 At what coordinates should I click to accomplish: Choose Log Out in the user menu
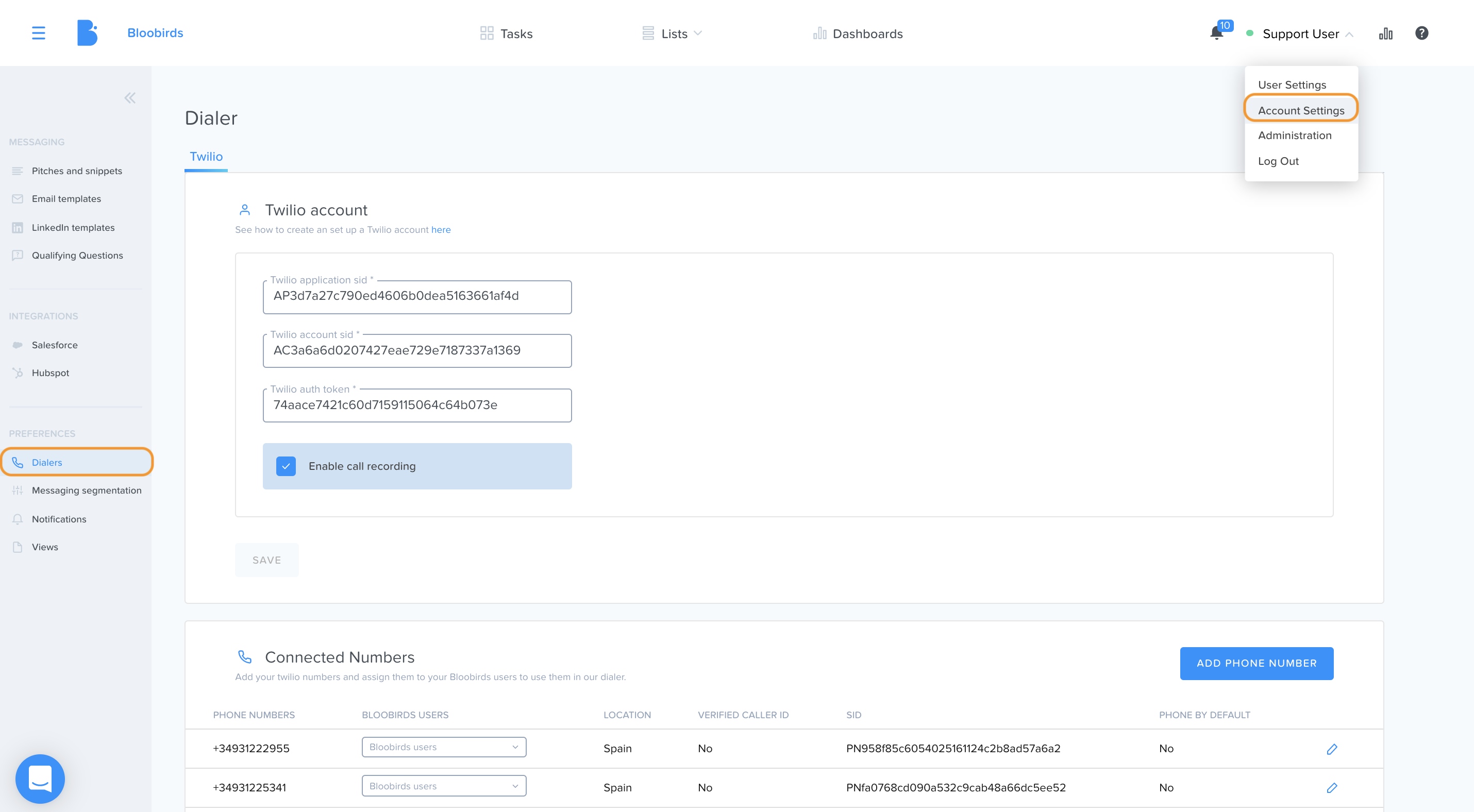tap(1278, 161)
